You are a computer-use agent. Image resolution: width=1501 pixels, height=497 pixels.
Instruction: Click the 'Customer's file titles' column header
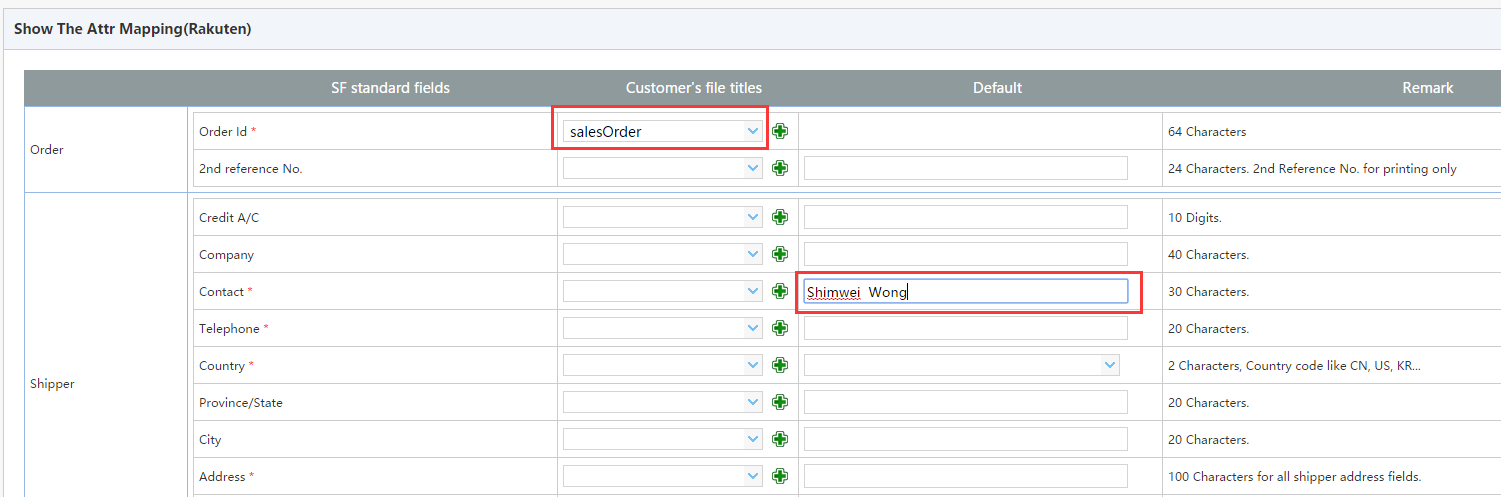(694, 88)
